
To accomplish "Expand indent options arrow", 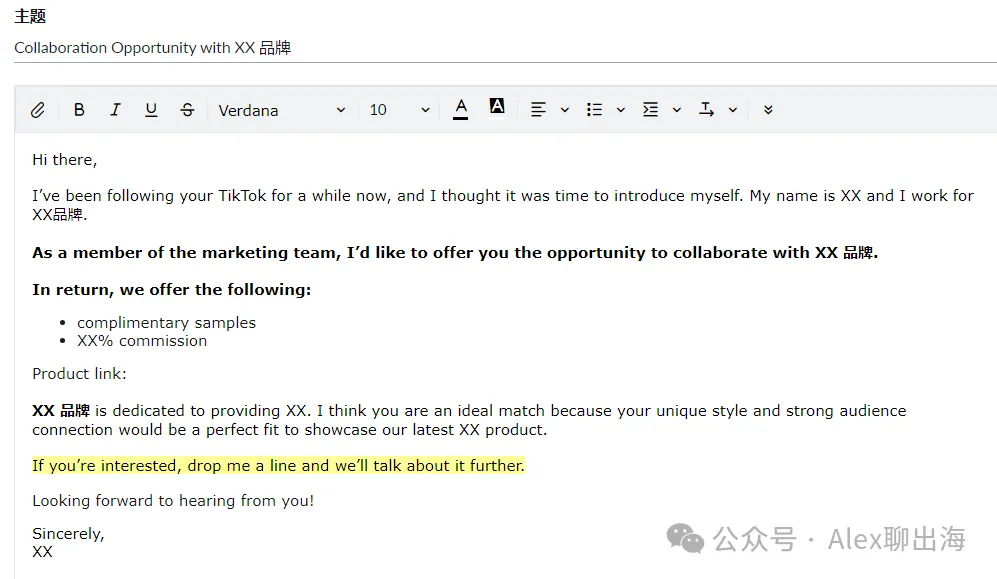I will [x=677, y=110].
